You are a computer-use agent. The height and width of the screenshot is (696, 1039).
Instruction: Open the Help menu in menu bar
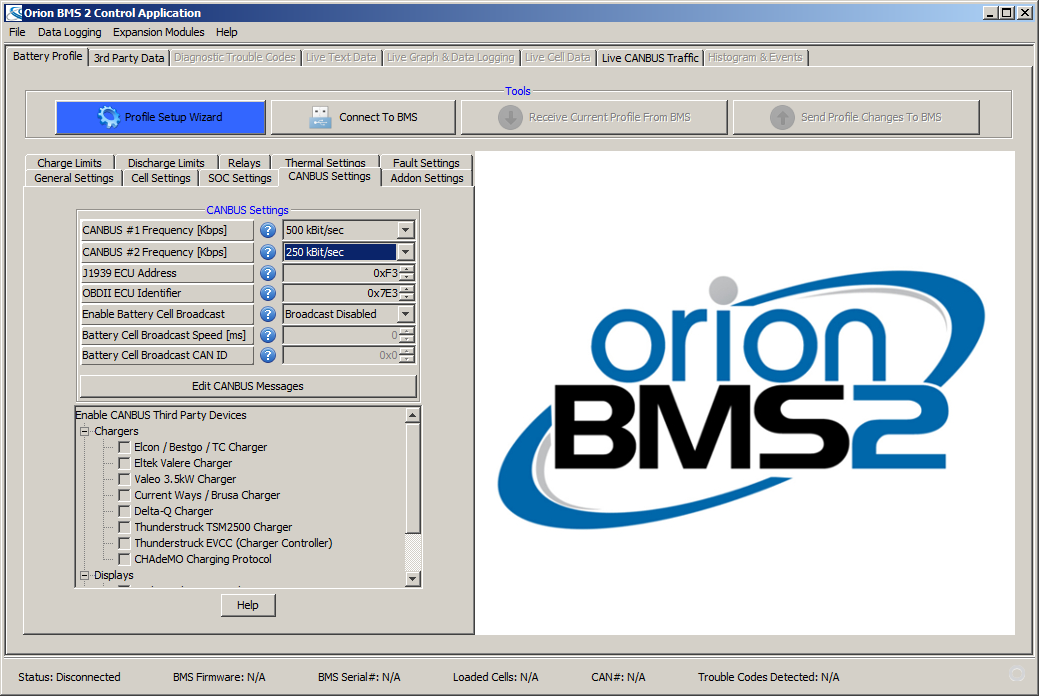226,32
